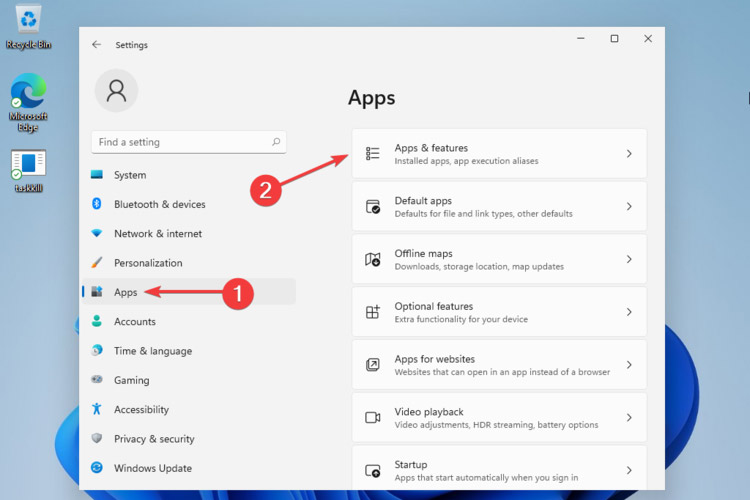
Task: Click the Accessibility figure icon
Action: point(97,409)
